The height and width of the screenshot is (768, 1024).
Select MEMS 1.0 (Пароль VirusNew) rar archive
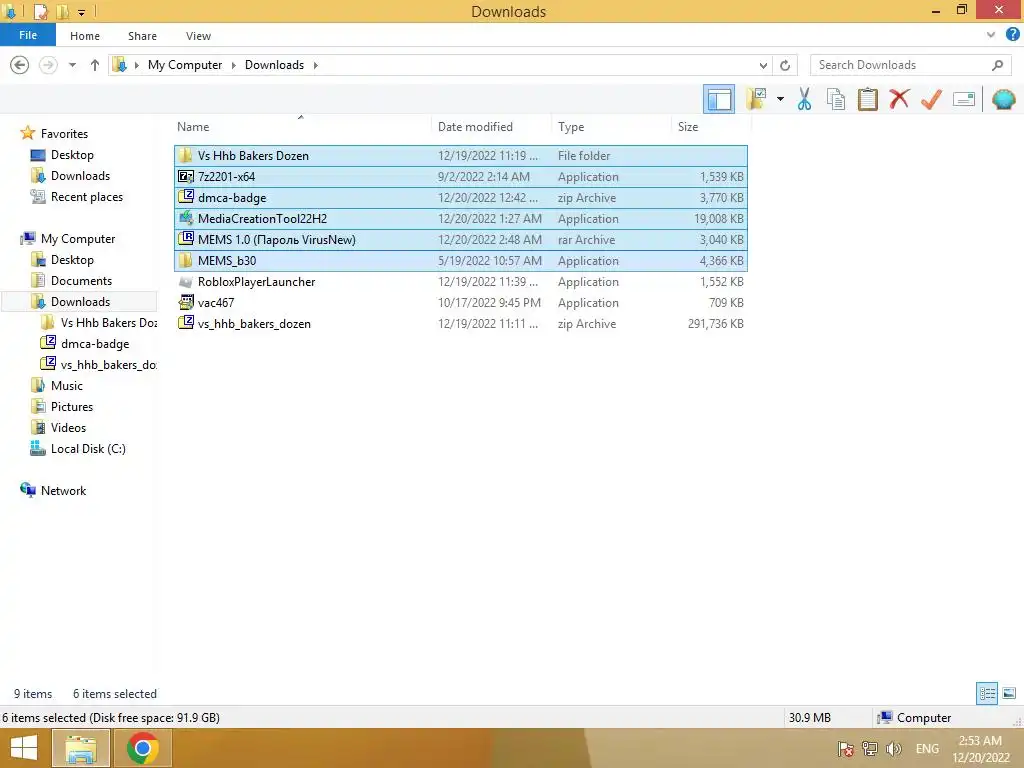pos(460,240)
